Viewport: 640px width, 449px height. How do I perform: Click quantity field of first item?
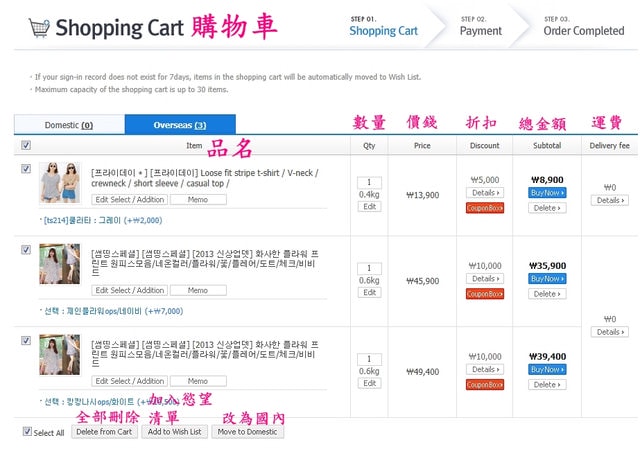[369, 182]
